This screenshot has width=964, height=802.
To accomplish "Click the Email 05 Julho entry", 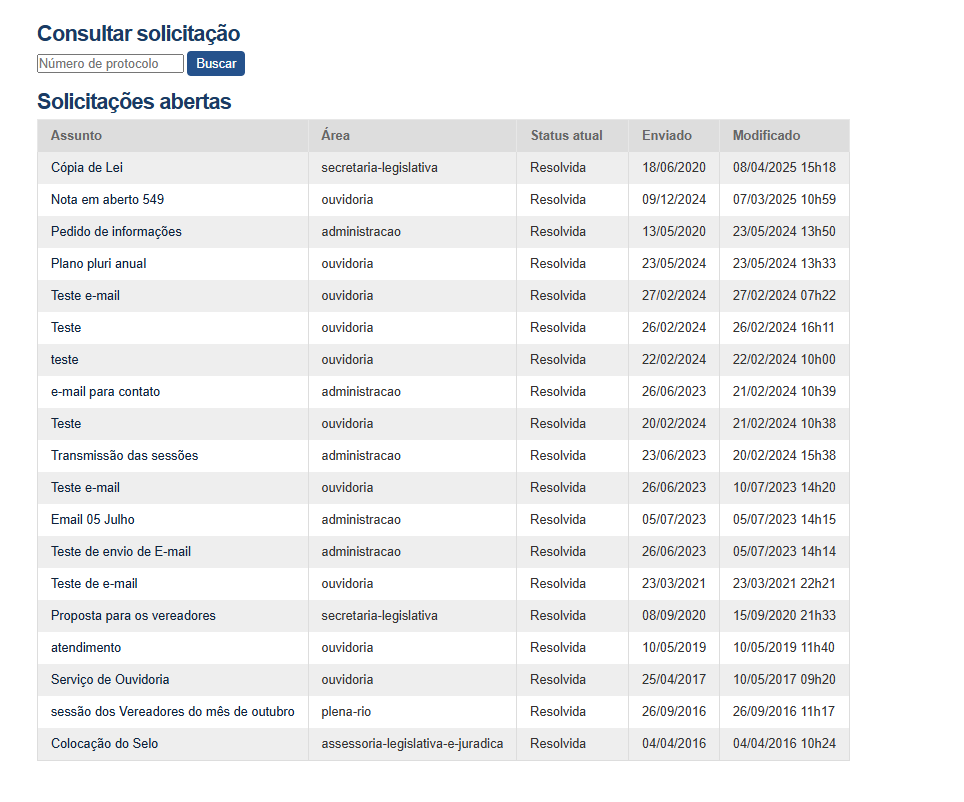I will tap(92, 520).
